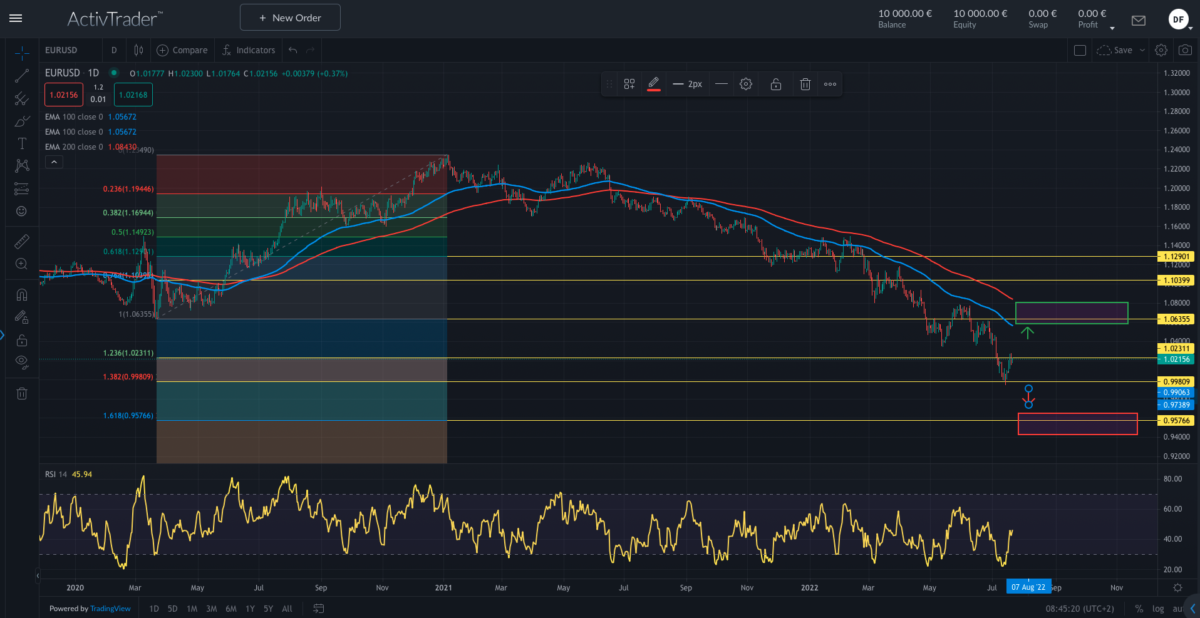The width and height of the screenshot is (1200, 618).
Task: Click the trash icon in left toolbar
Action: [21, 393]
